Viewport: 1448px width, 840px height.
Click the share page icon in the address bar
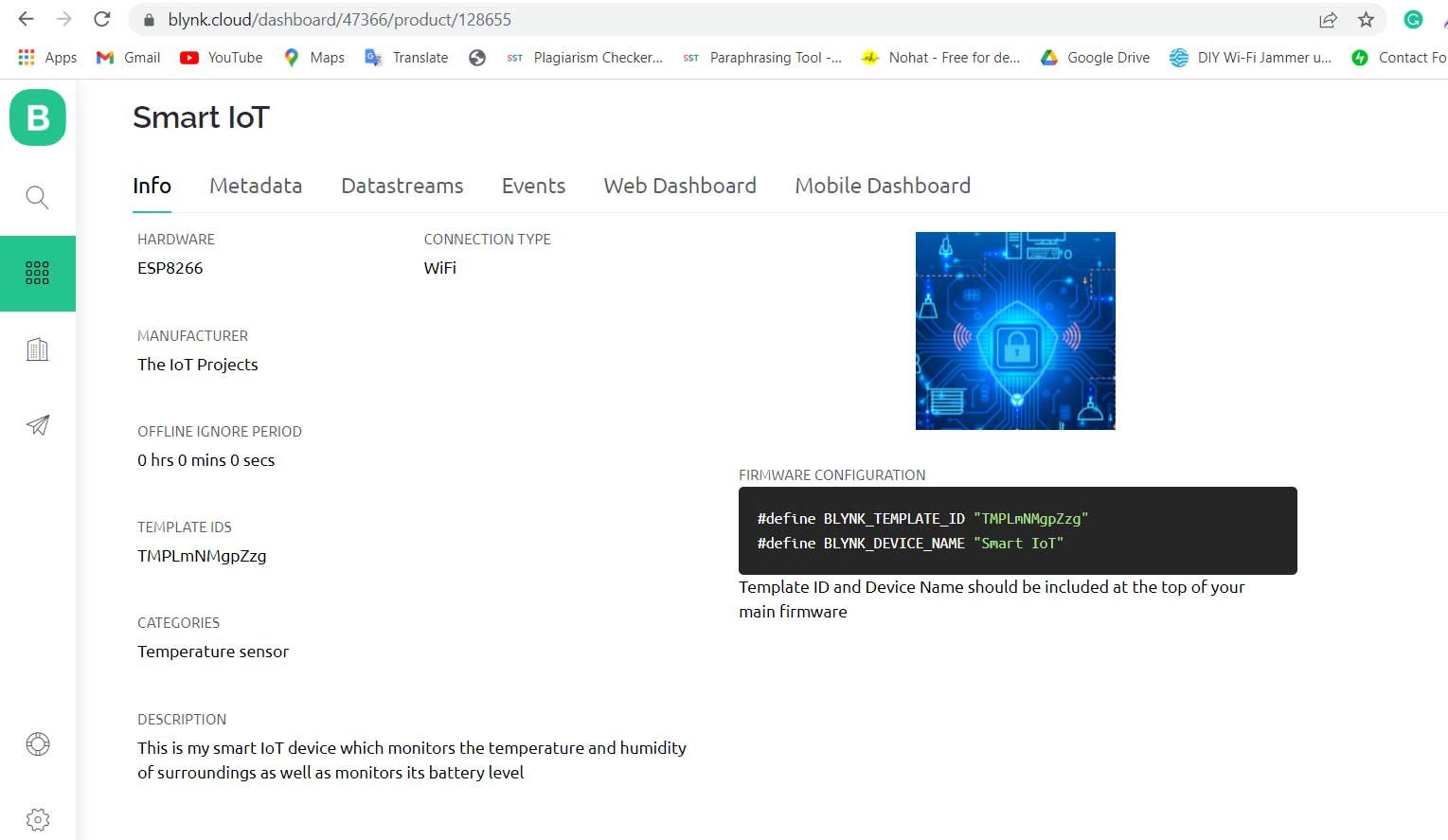1328,20
